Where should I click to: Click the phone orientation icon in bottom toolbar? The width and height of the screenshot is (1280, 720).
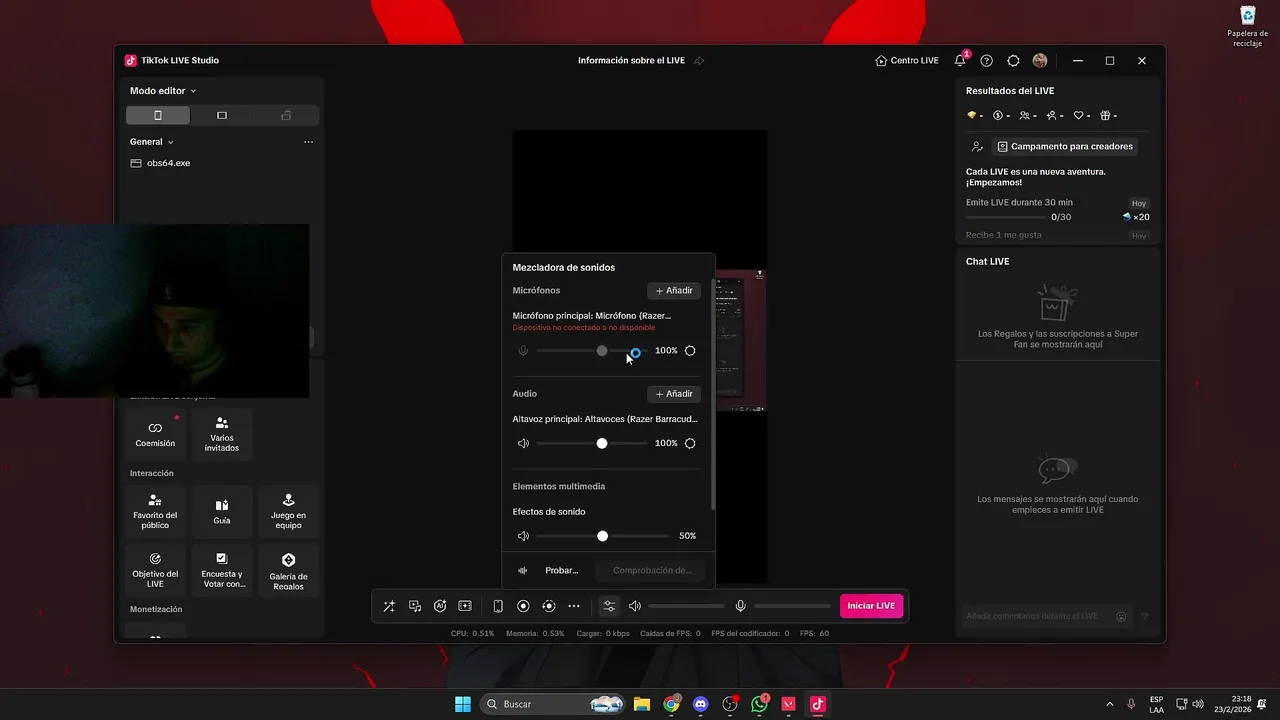point(498,606)
